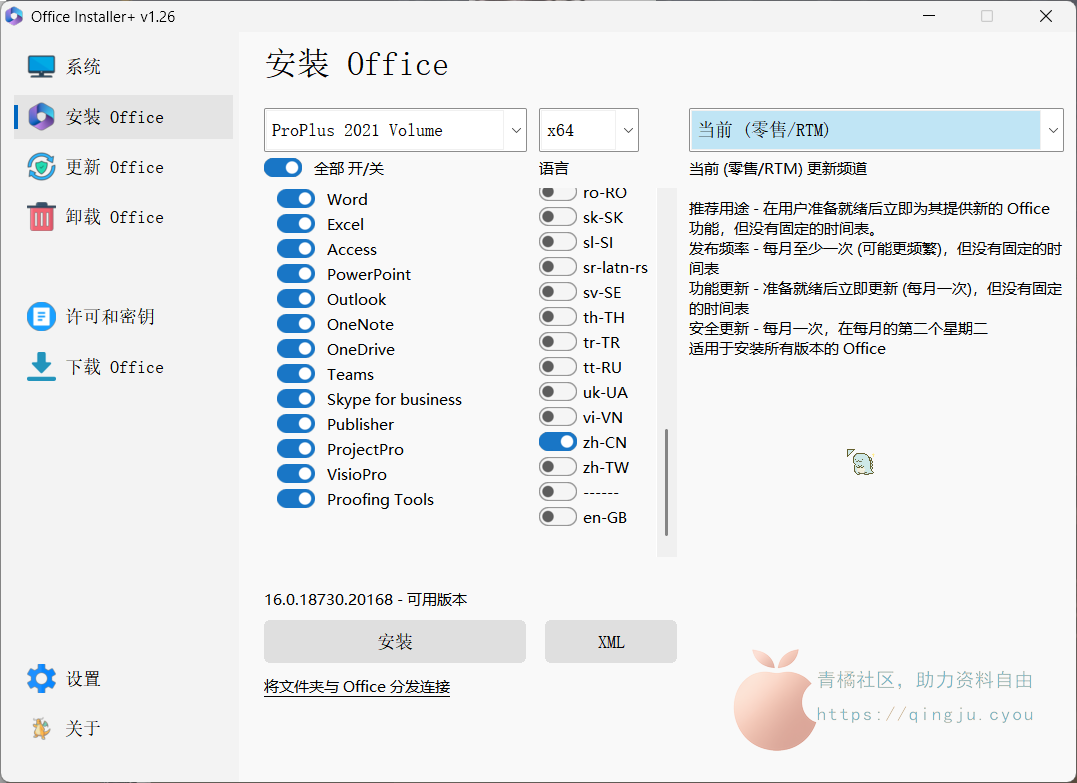Viewport: 1077px width, 783px height.
Task: Open the x64 architecture dropdown
Action: (x=589, y=130)
